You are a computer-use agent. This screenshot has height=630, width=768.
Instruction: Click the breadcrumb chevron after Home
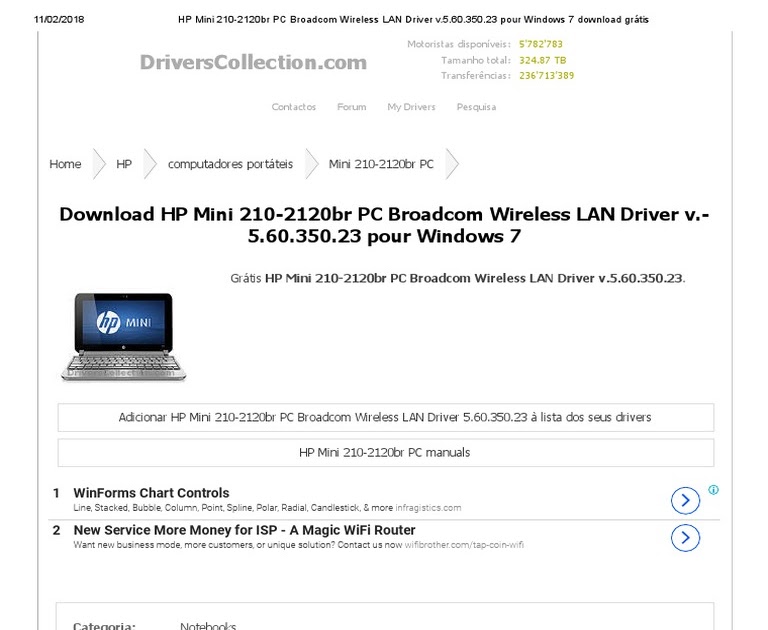(99, 164)
